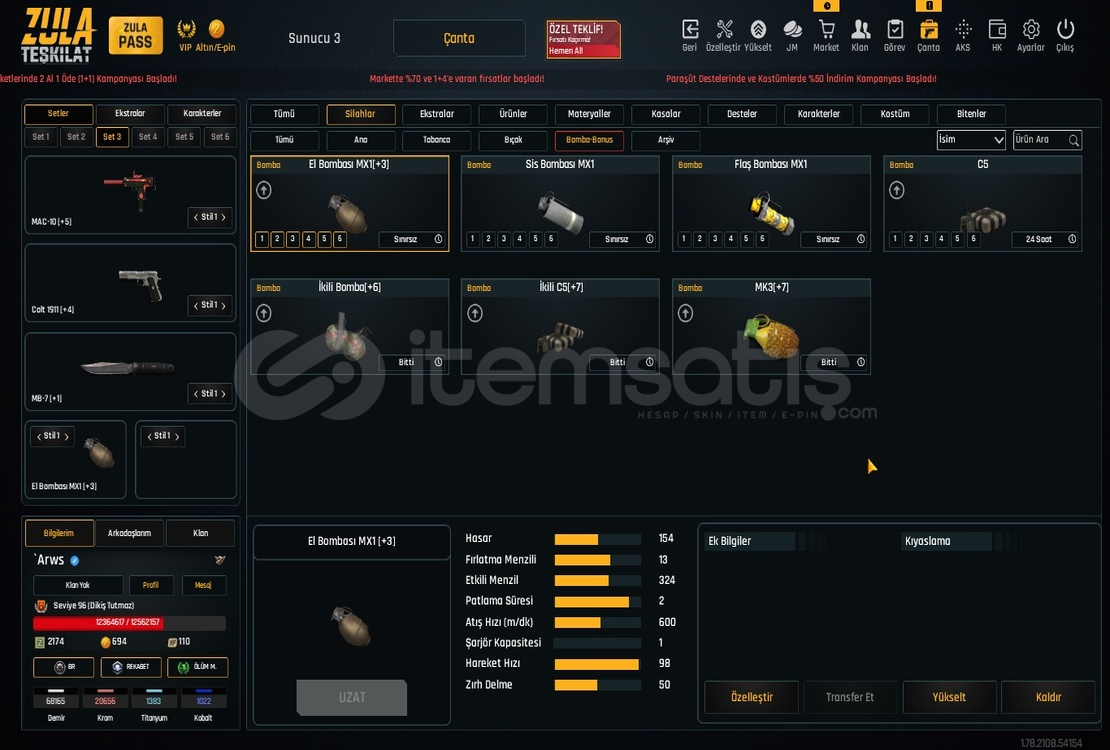Click next Stil arrow for MAC-10 [+5]
The image size is (1110, 750).
pos(224,217)
